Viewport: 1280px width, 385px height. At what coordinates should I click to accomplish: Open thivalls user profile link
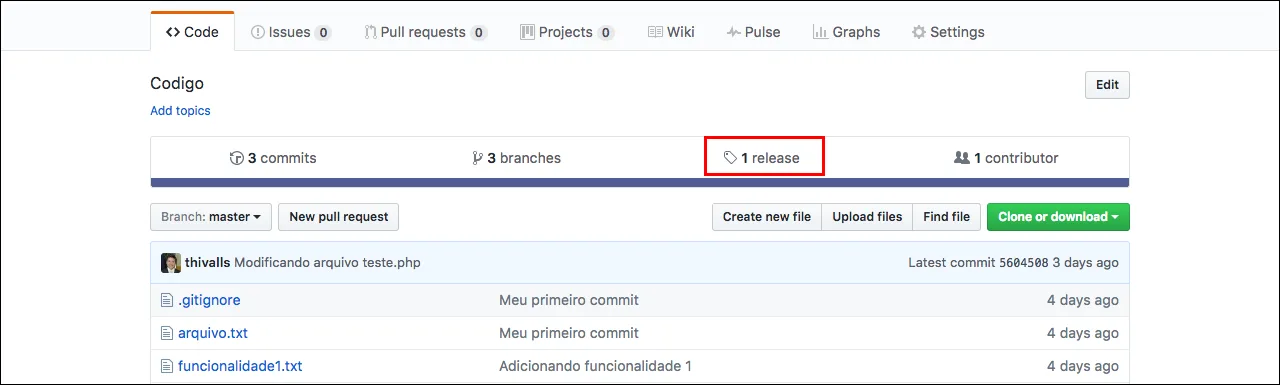[208, 263]
